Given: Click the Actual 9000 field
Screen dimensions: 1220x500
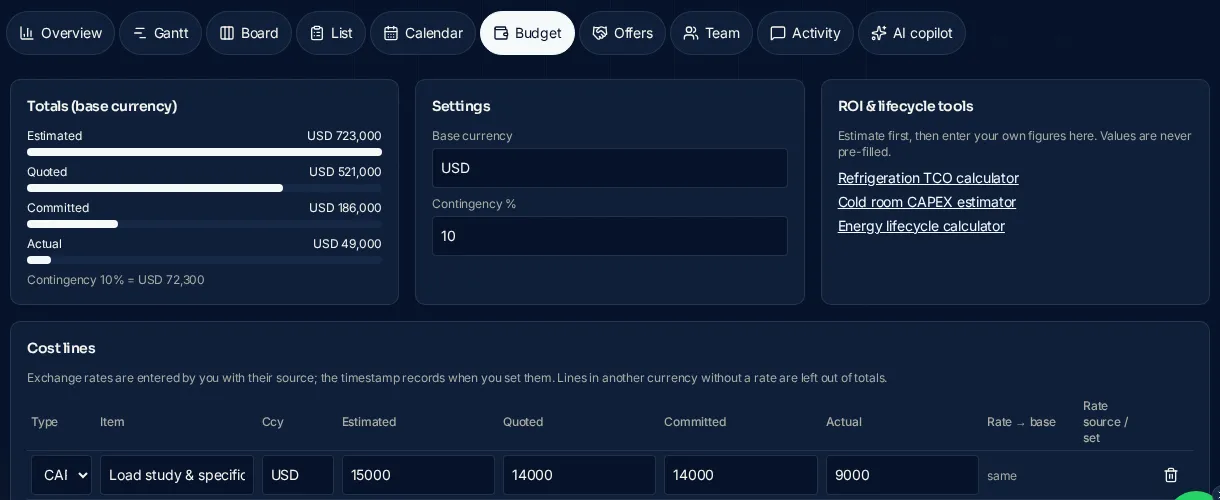Looking at the screenshot, I should pyautogui.click(x=902, y=475).
